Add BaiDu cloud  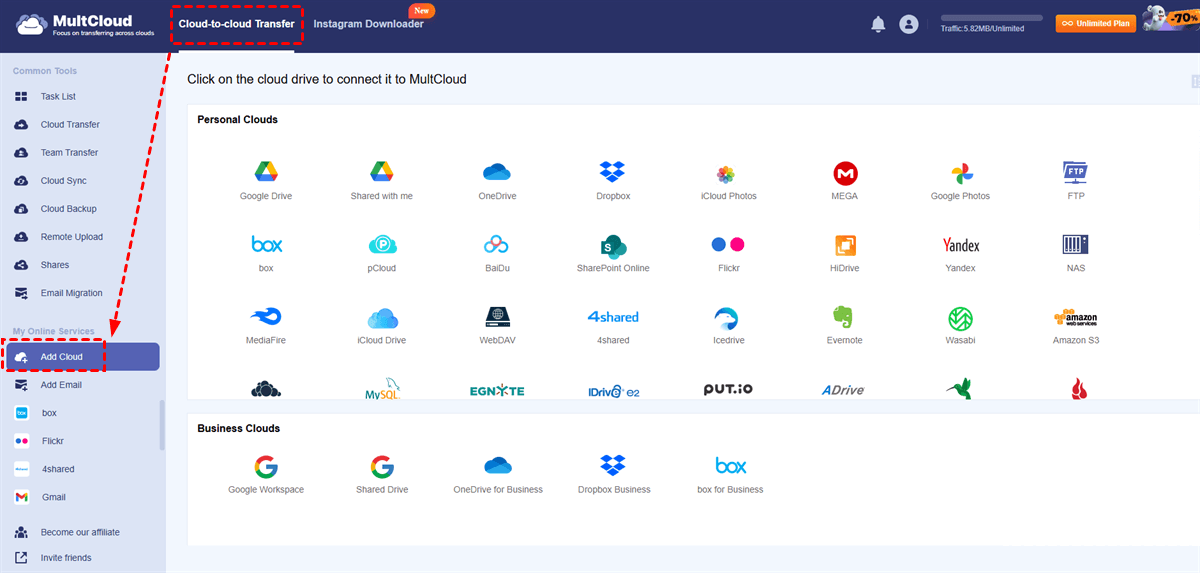497,253
